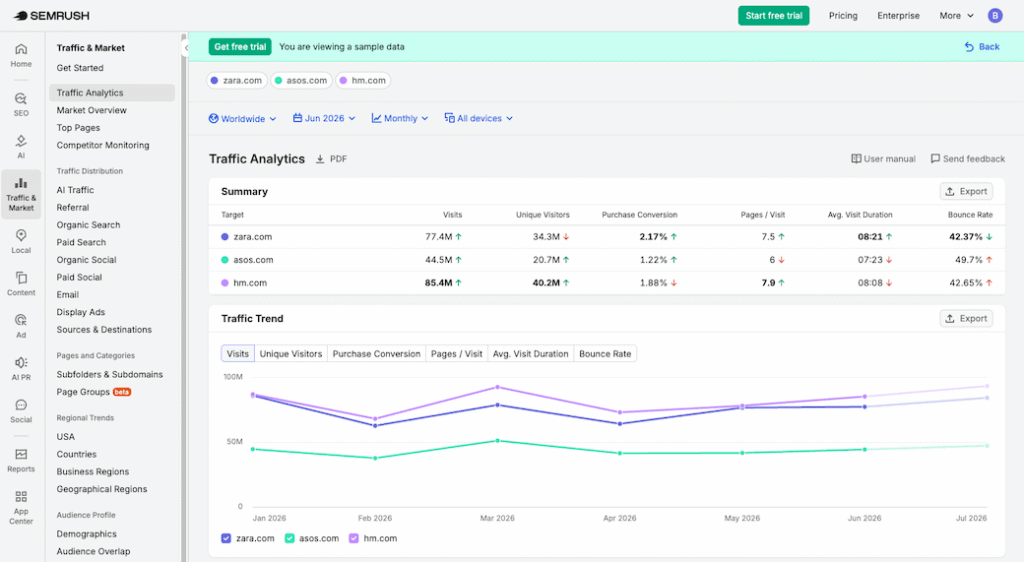Open the AI PR sidebar section
The height and width of the screenshot is (562, 1024).
click(x=21, y=369)
